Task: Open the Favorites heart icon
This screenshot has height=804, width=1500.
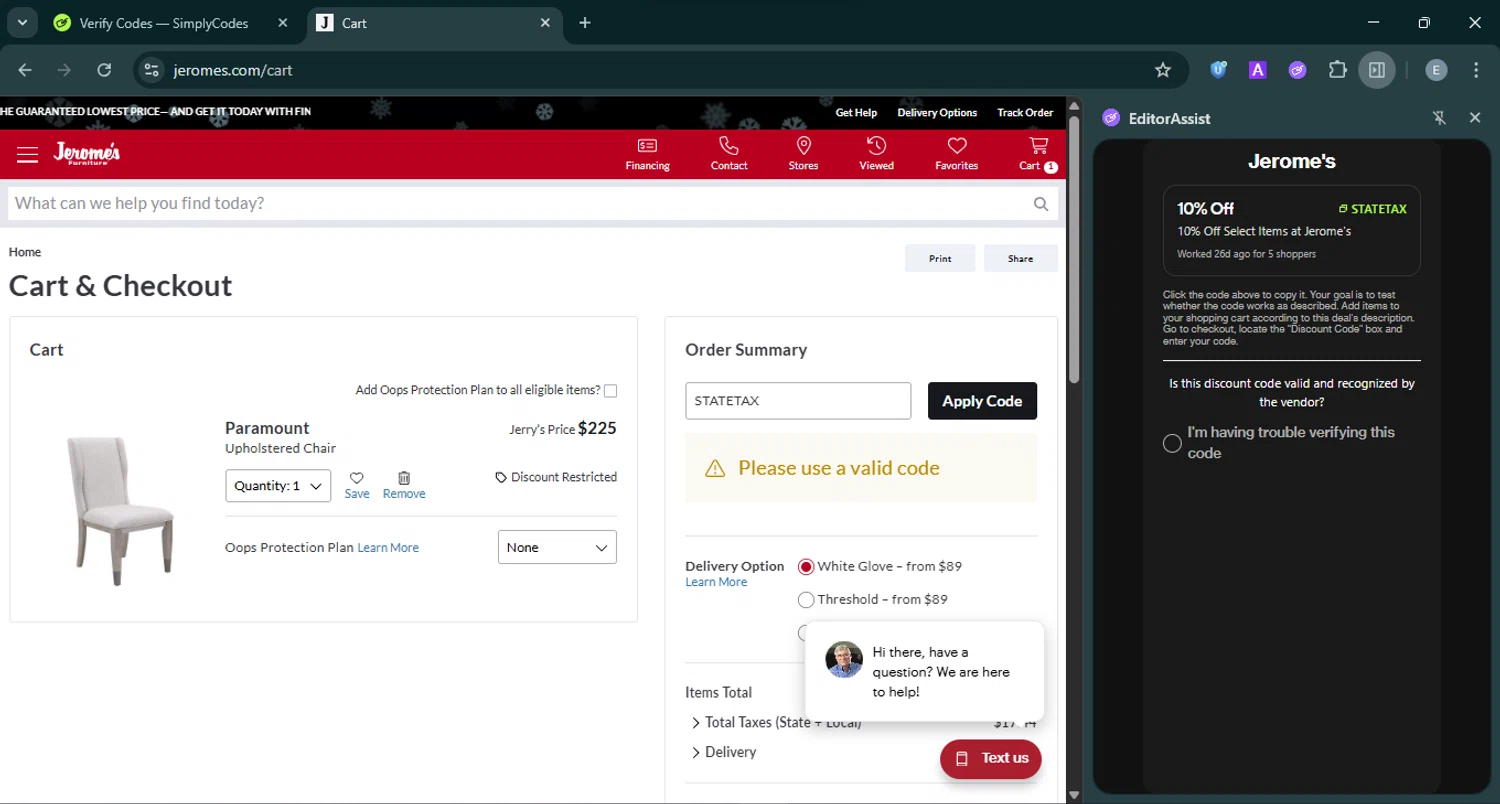Action: pos(957,154)
